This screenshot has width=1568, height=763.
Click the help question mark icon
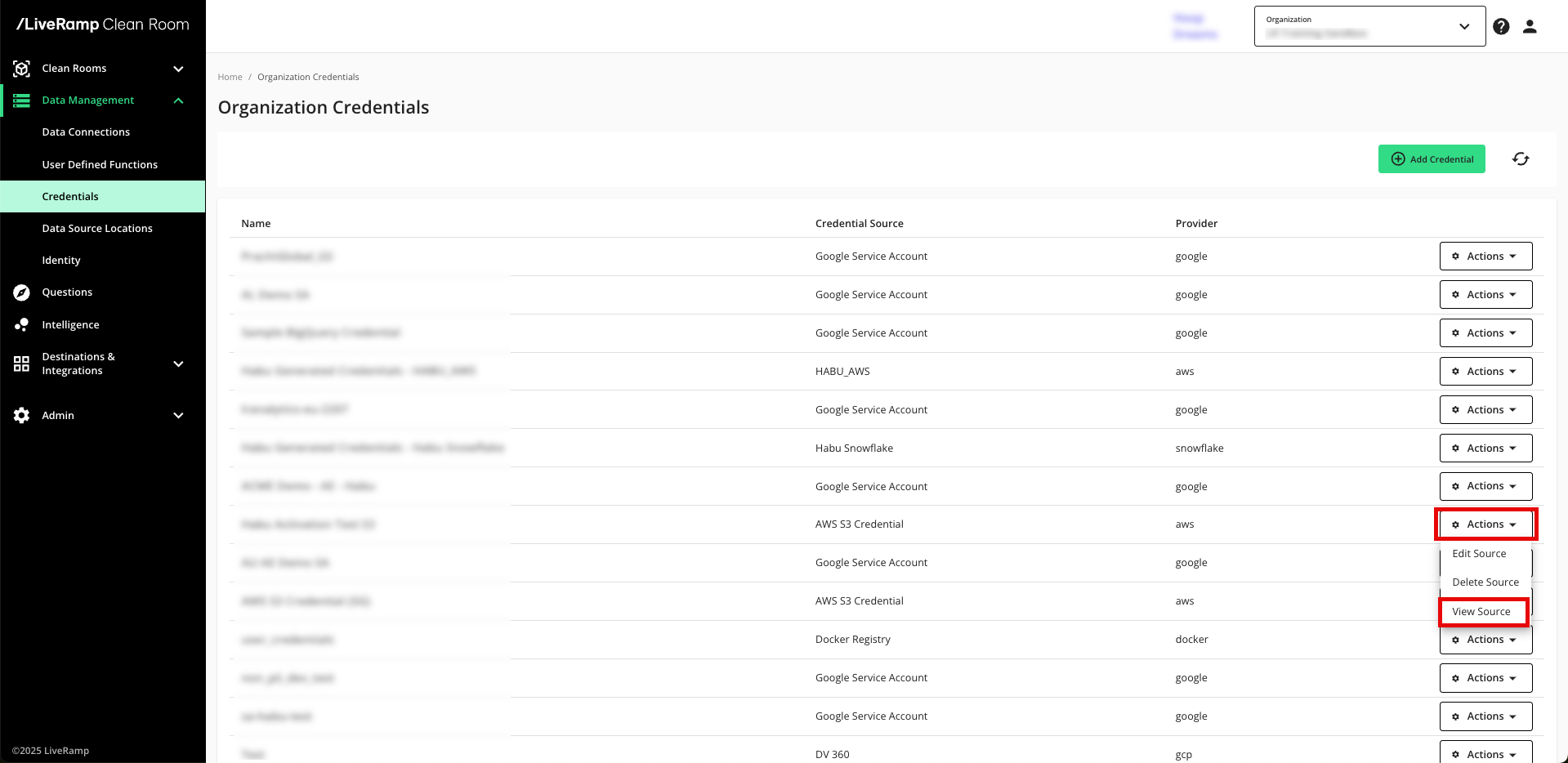pos(1501,26)
